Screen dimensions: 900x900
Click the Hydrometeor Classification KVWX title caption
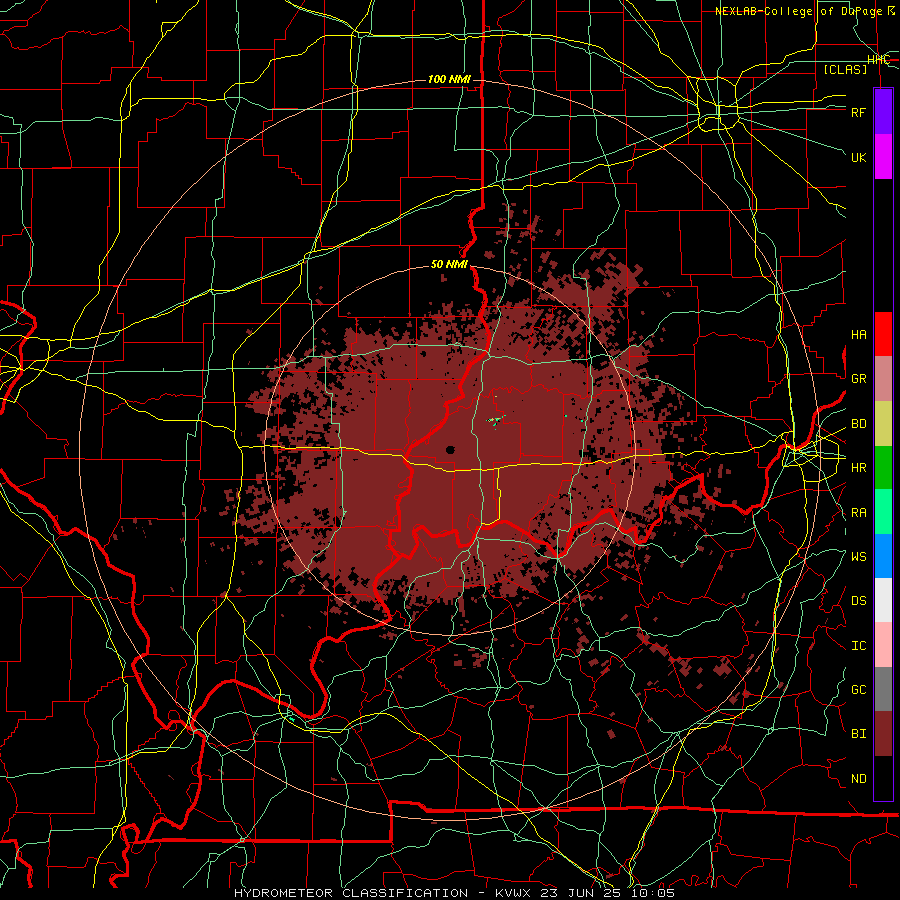[x=455, y=893]
